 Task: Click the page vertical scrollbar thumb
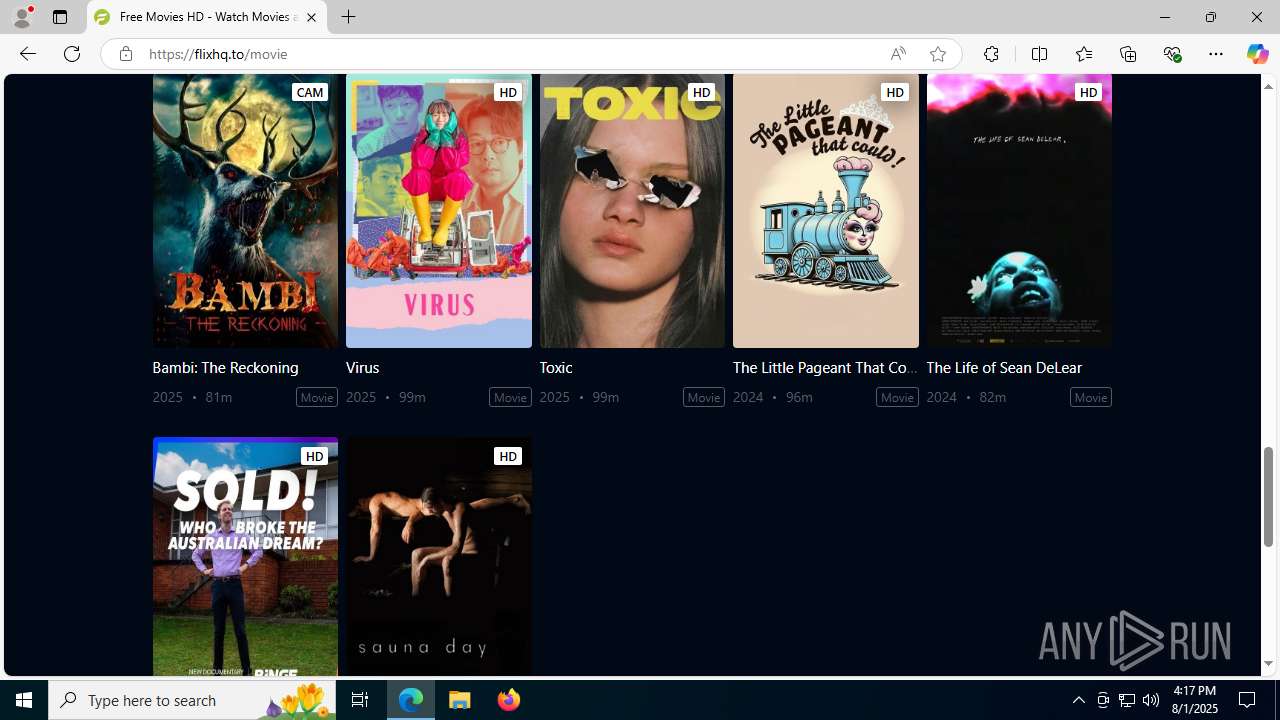pos(1268,497)
